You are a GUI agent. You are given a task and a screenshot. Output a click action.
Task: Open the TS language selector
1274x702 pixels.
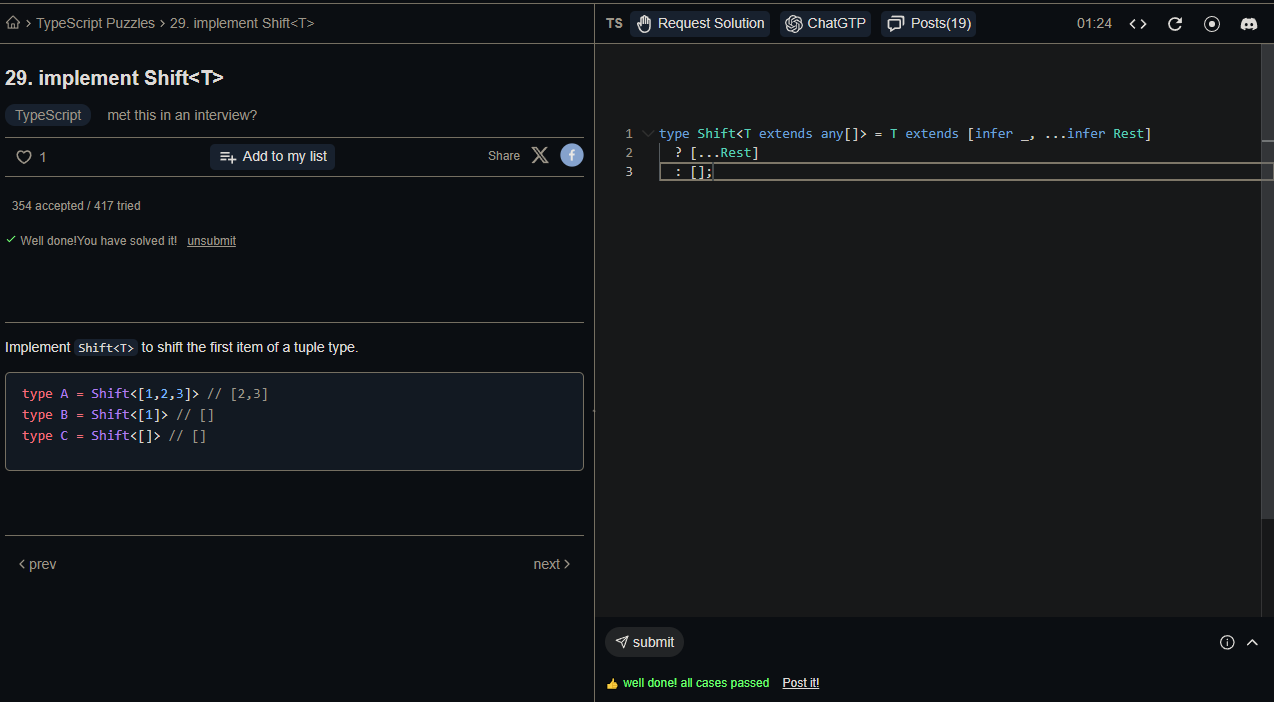(614, 24)
